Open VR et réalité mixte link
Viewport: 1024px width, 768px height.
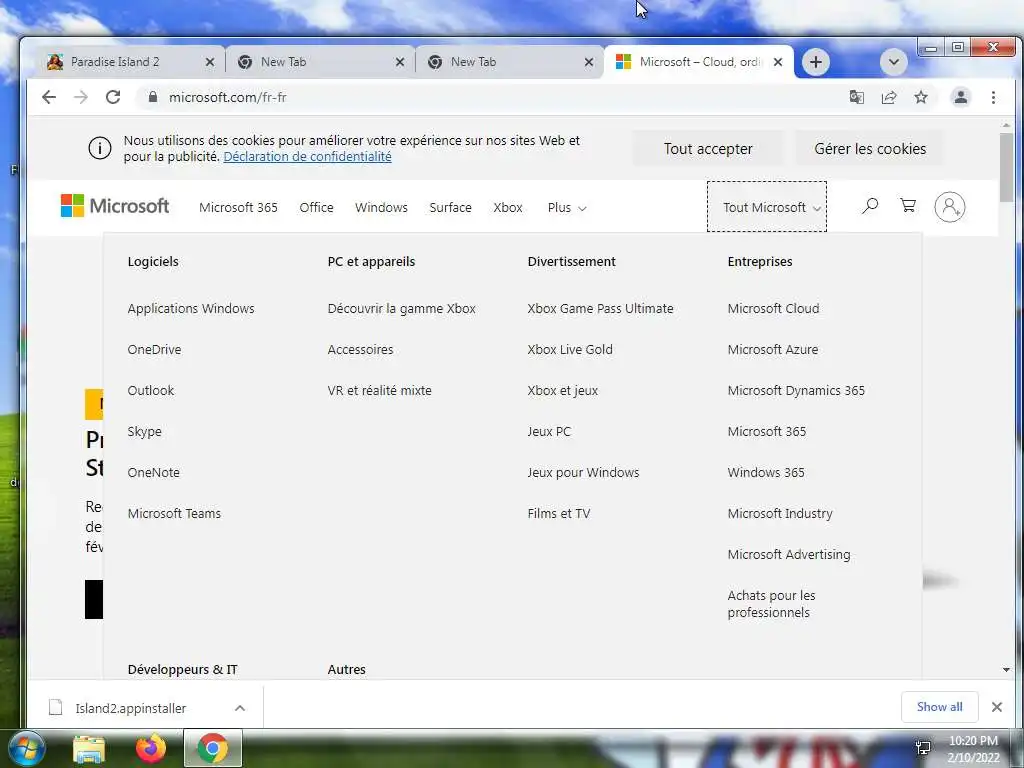click(379, 391)
